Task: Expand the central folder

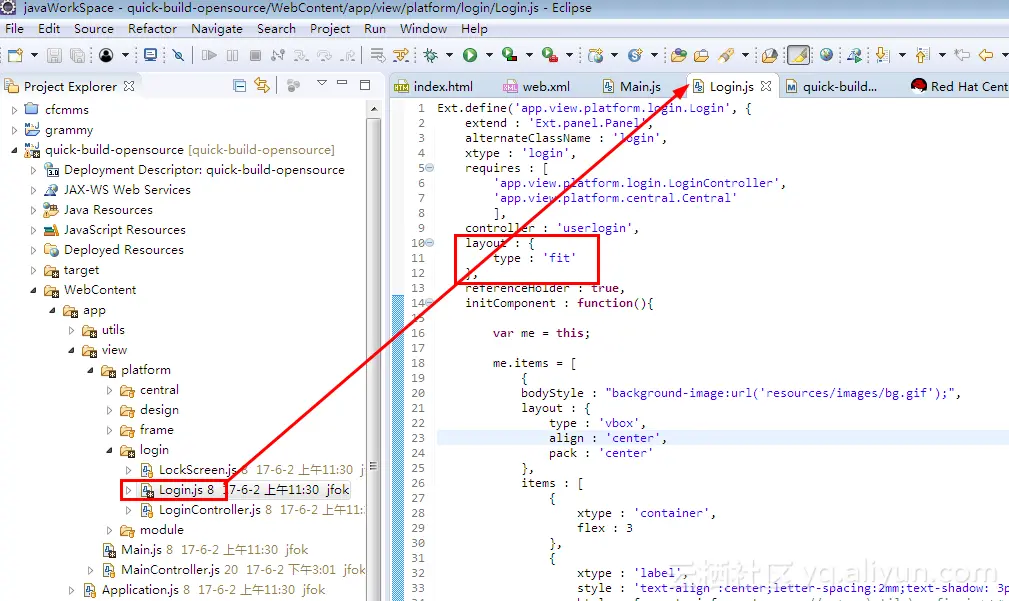Action: pos(109,390)
